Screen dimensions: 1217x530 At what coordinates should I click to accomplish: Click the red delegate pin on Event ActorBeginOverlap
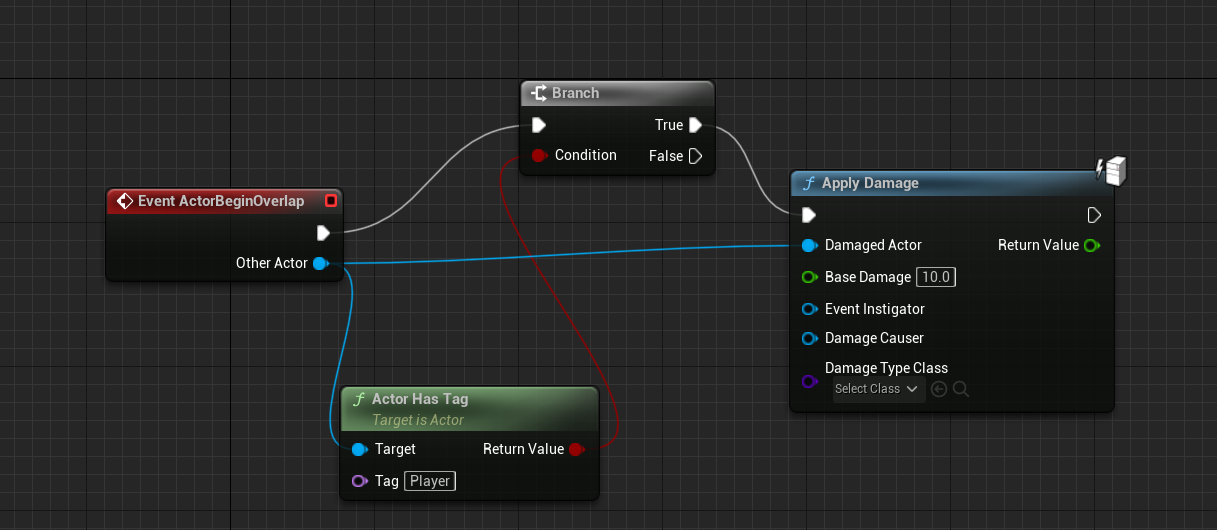click(331, 201)
